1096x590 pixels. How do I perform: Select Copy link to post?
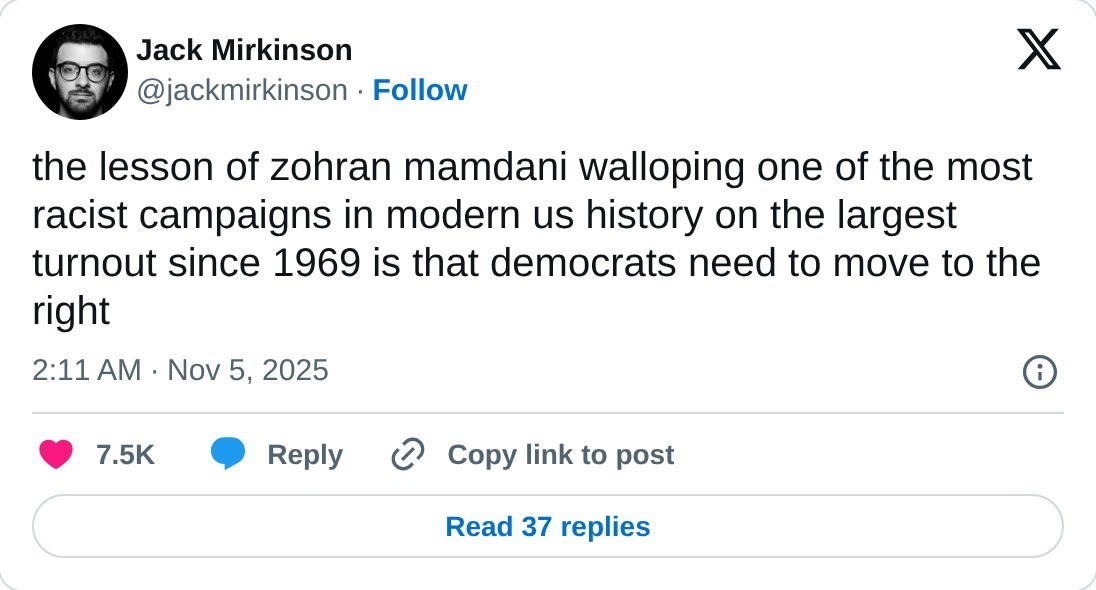coord(560,455)
